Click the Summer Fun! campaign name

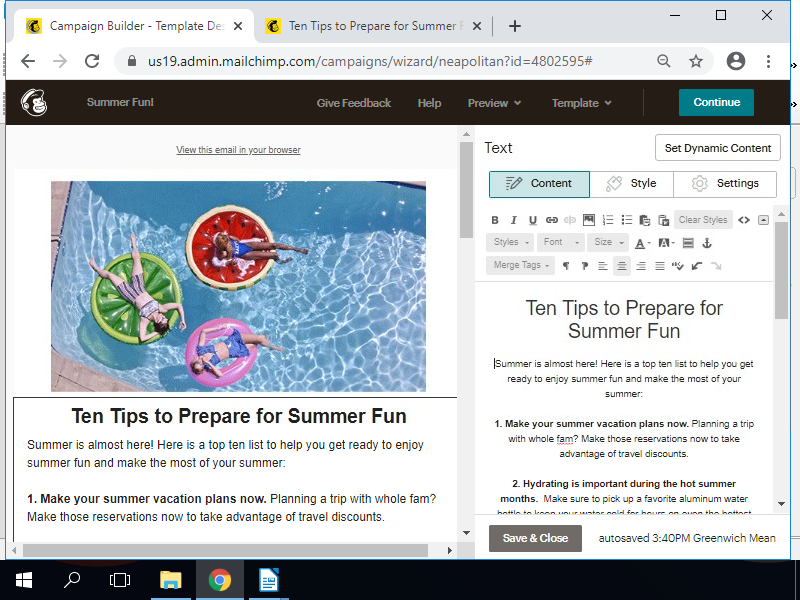coord(120,102)
